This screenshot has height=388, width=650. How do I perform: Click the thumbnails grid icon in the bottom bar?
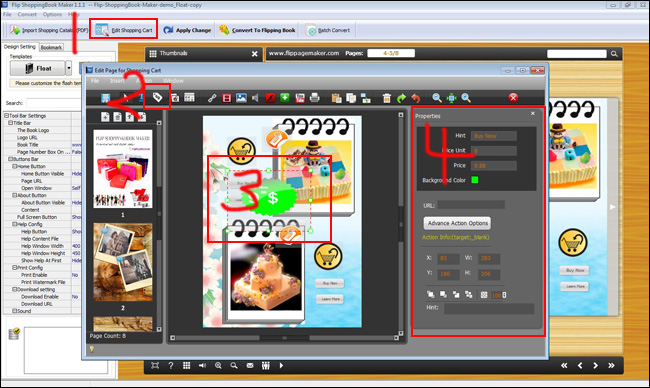(187, 365)
